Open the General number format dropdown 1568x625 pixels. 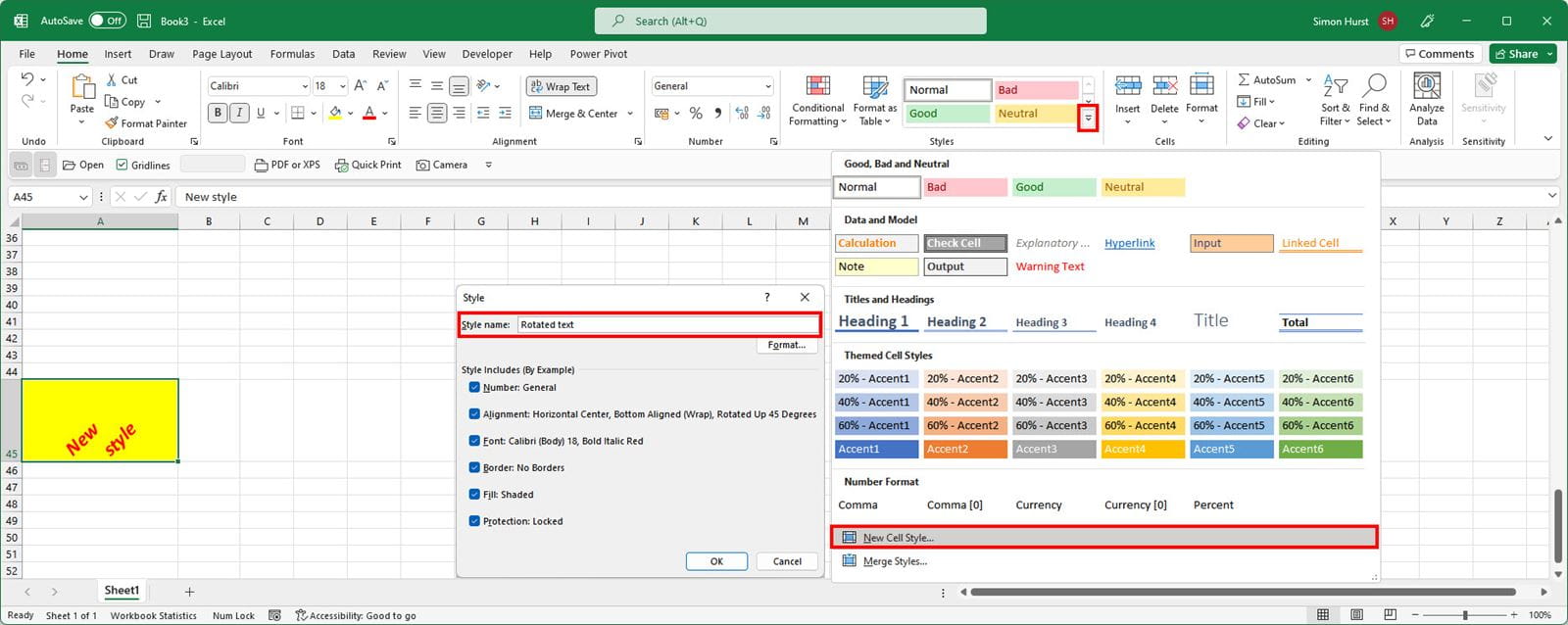(x=767, y=86)
